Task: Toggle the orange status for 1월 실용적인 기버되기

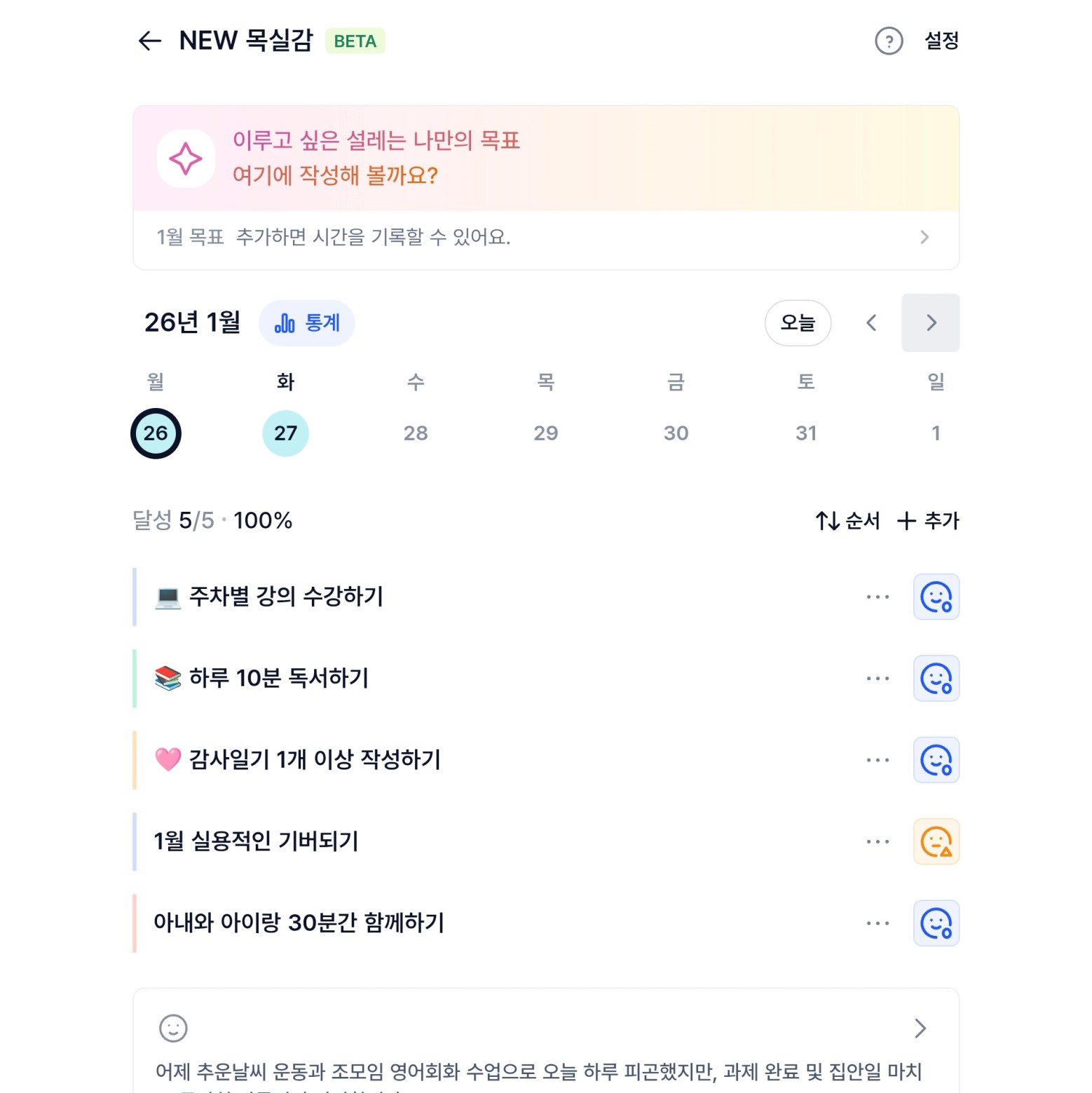Action: pos(936,841)
